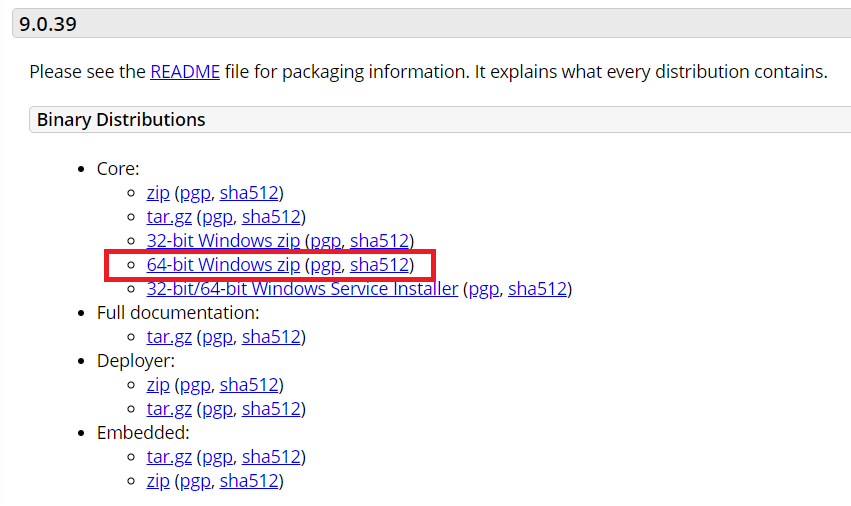Open sha512 for Deployer tar.gz
This screenshot has width=851, height=506.
271,409
